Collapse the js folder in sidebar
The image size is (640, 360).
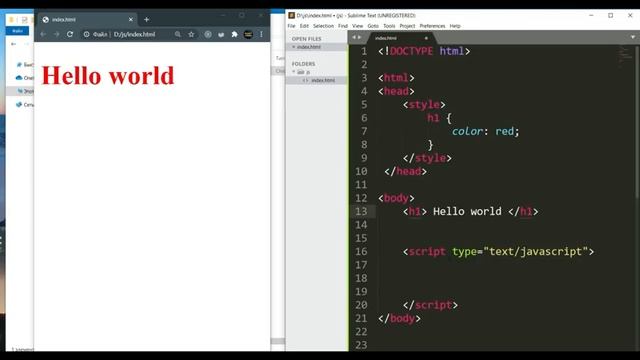coord(293,72)
